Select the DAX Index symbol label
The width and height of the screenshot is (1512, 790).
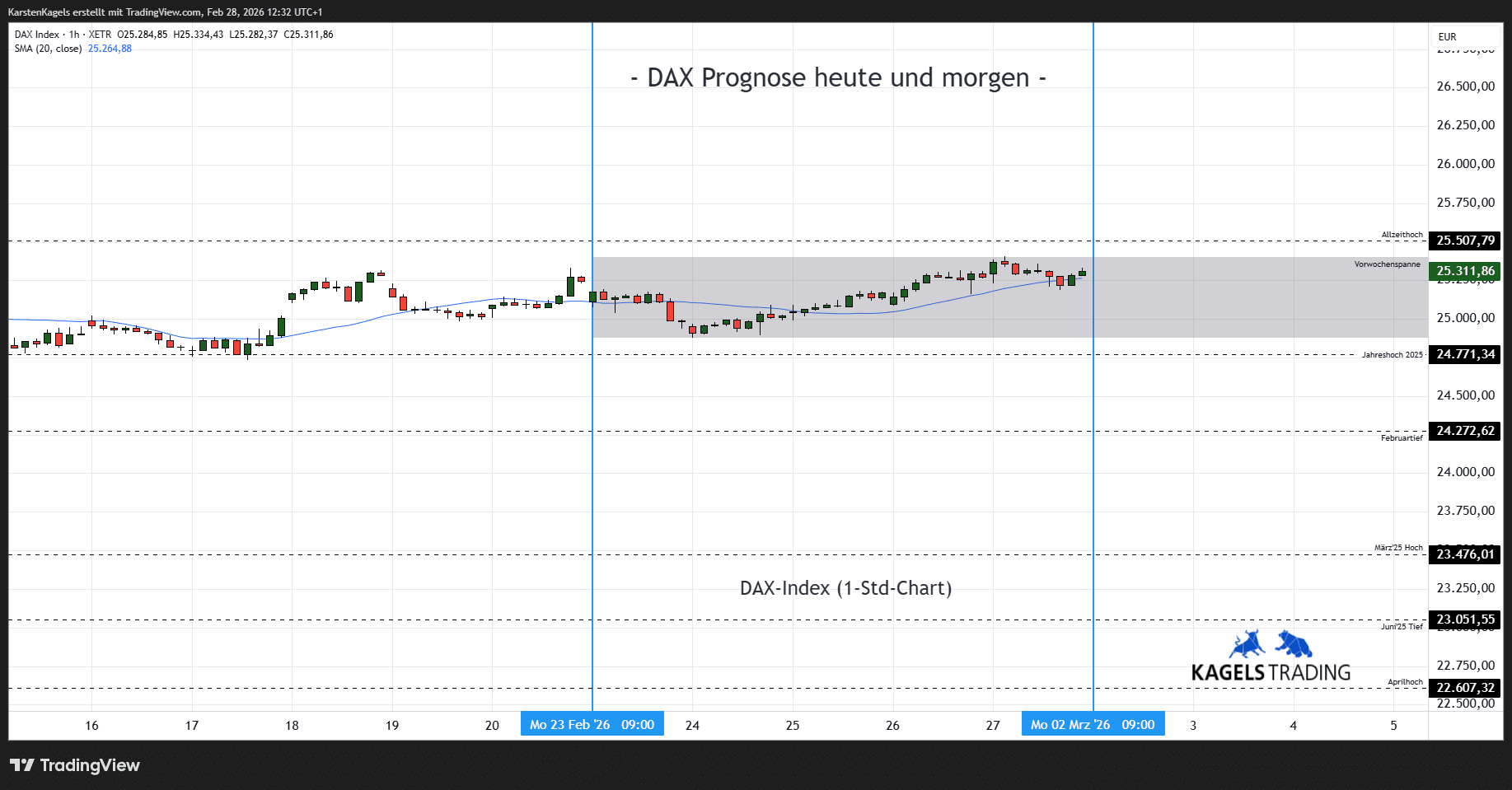pyautogui.click(x=37, y=35)
